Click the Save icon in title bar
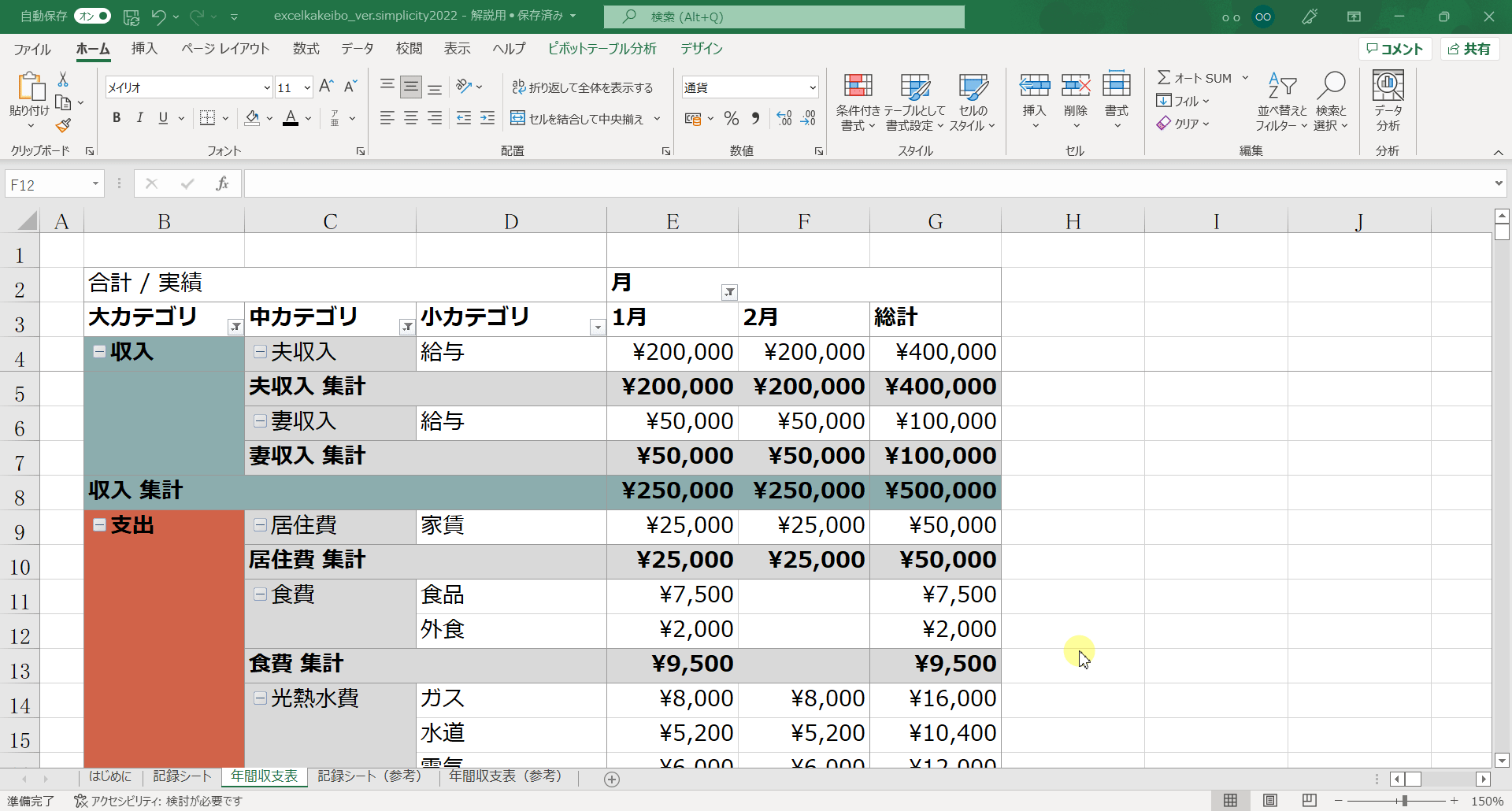 pyautogui.click(x=132, y=17)
